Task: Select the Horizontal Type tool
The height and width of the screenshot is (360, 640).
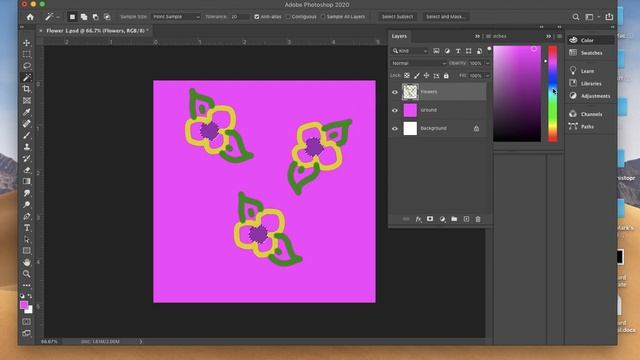Action: pos(27,228)
